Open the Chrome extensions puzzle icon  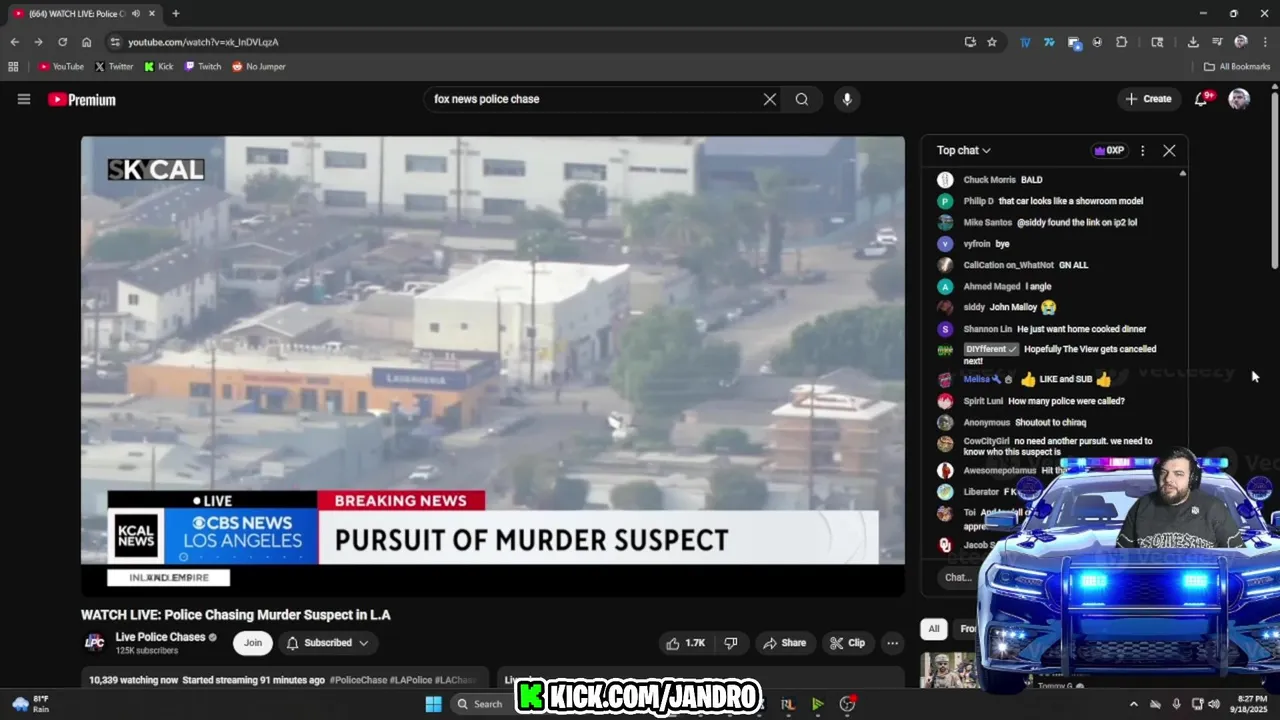click(x=1122, y=42)
